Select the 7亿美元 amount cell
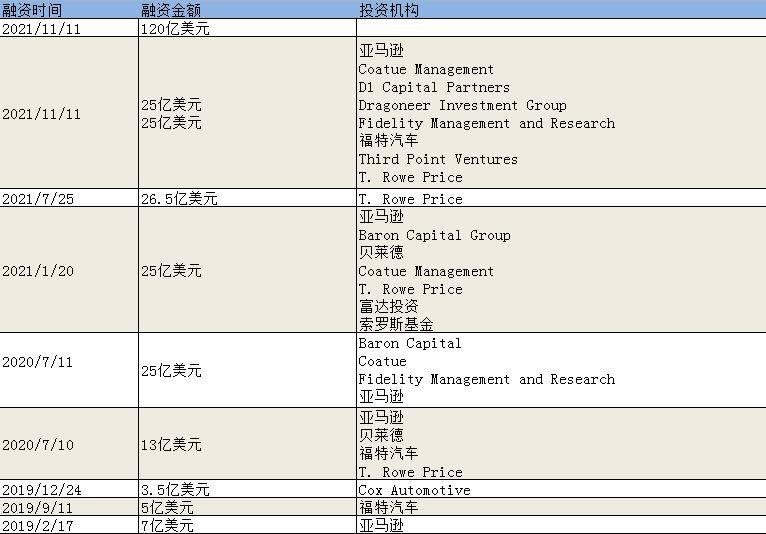The width and height of the screenshot is (766, 534). click(167, 525)
